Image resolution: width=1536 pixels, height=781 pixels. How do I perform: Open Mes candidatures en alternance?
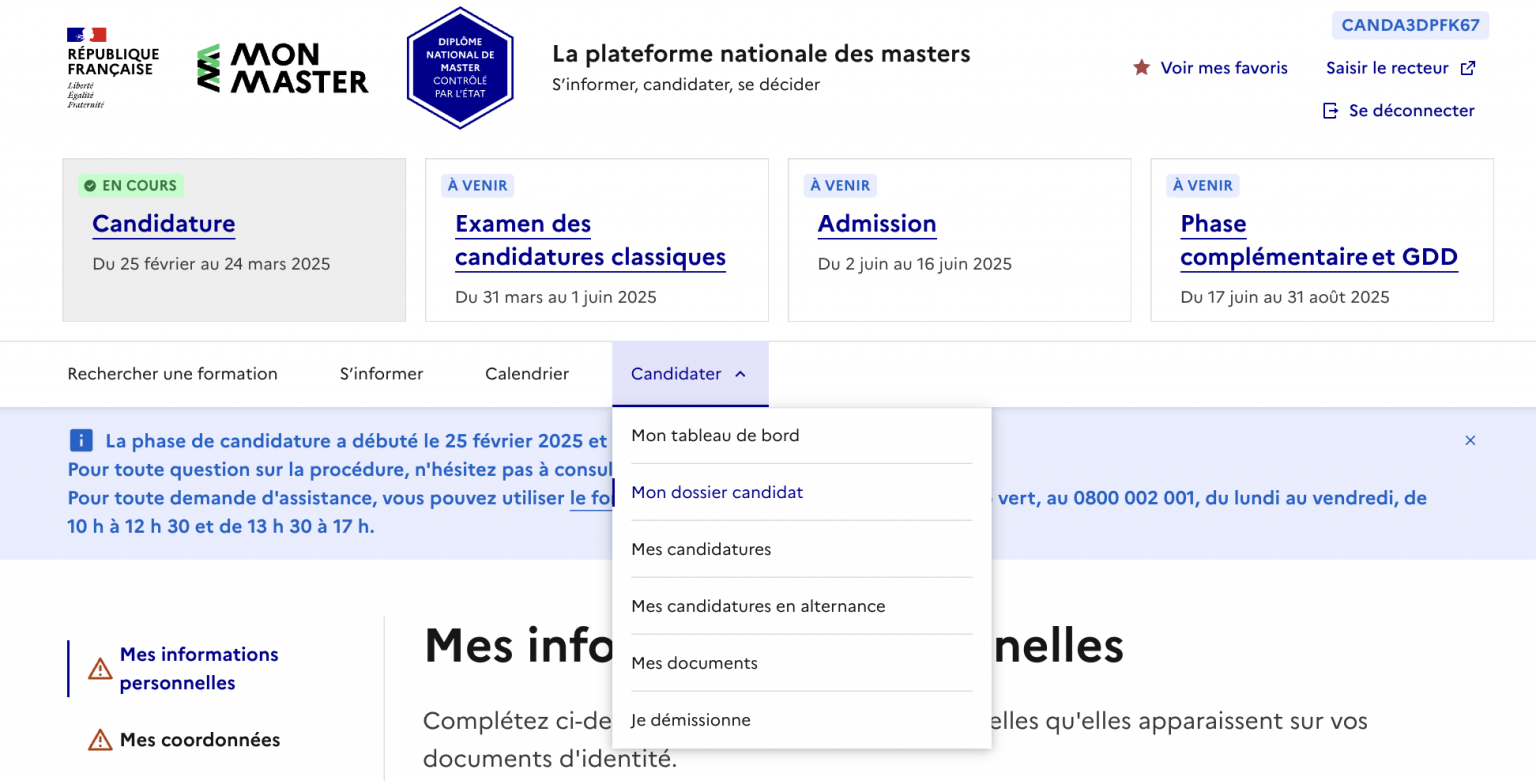[x=757, y=606]
